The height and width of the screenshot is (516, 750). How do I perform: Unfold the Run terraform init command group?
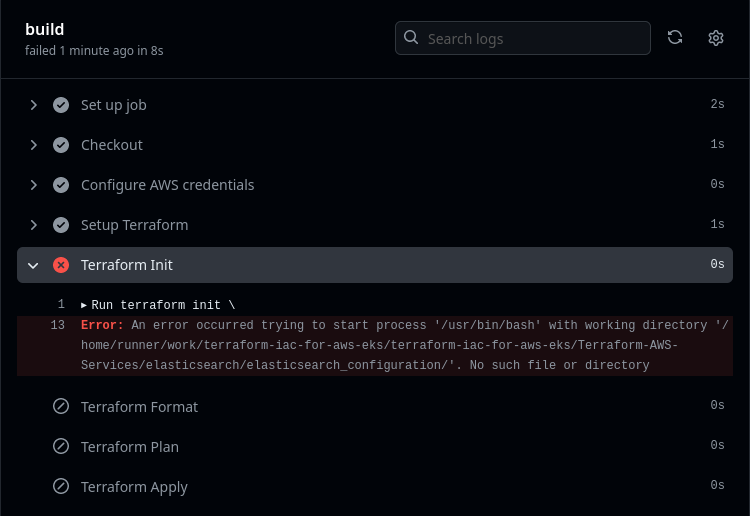(84, 305)
